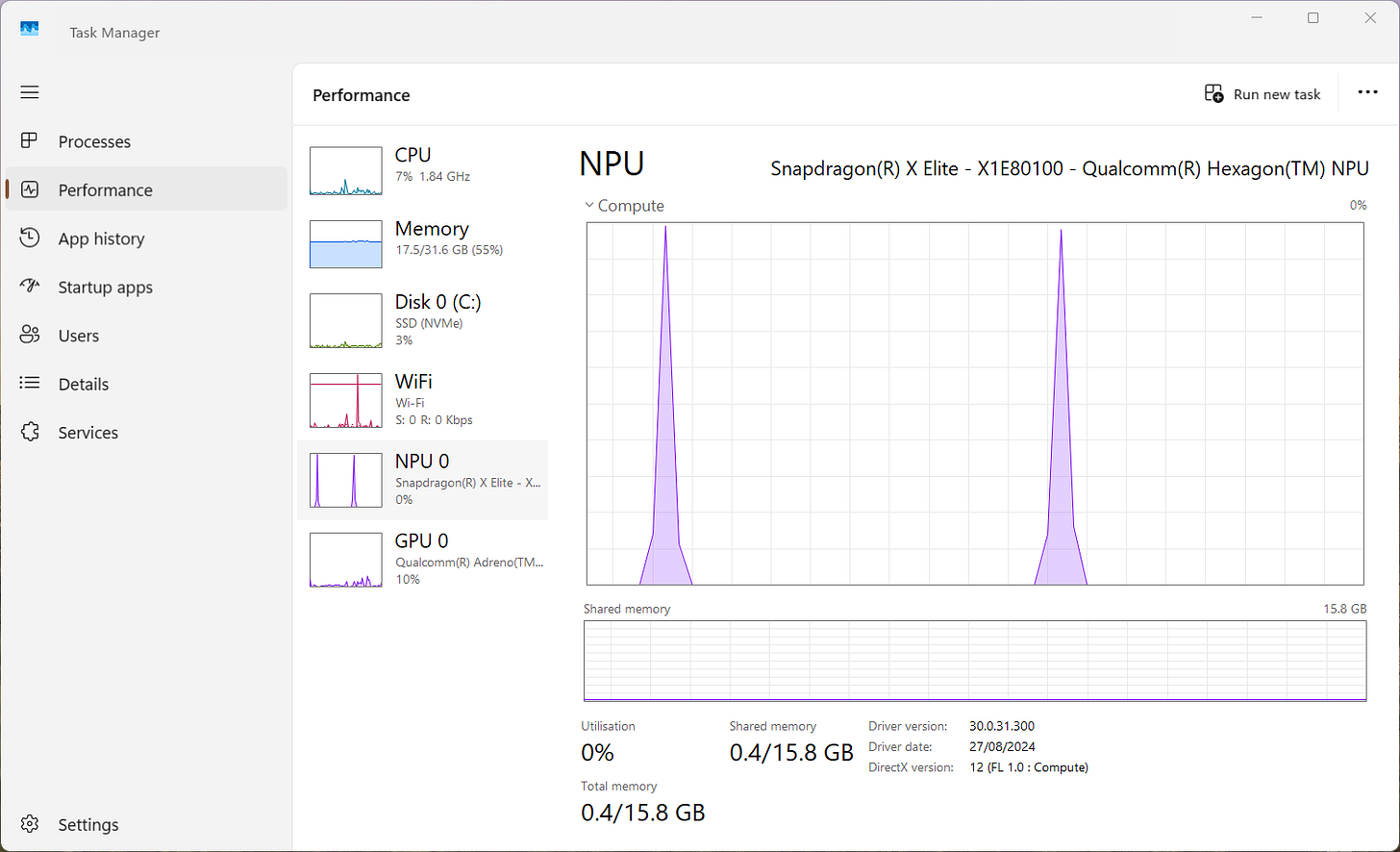Click the Services puzzle-gear icon
Viewport: 1400px width, 852px height.
pyautogui.click(x=30, y=432)
